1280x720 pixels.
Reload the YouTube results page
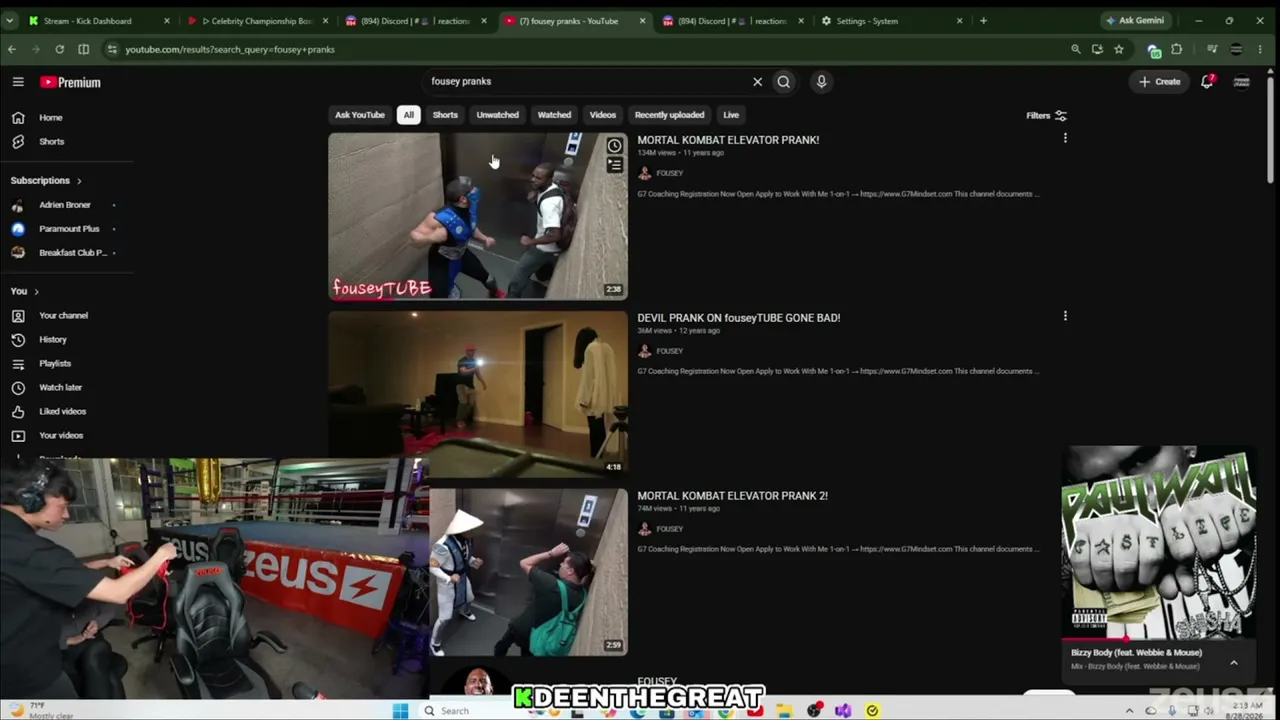(60, 49)
